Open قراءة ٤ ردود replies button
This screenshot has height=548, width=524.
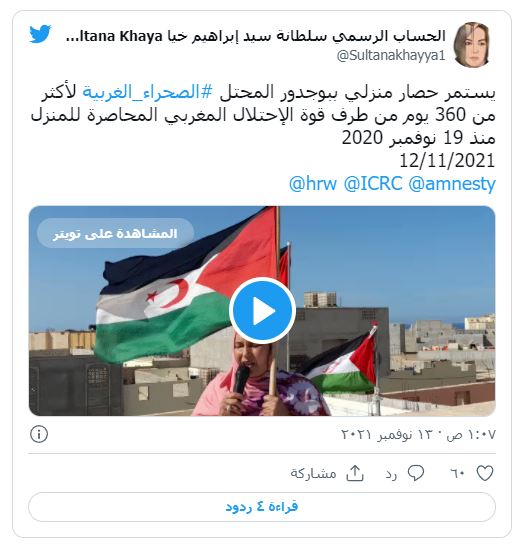point(262,507)
